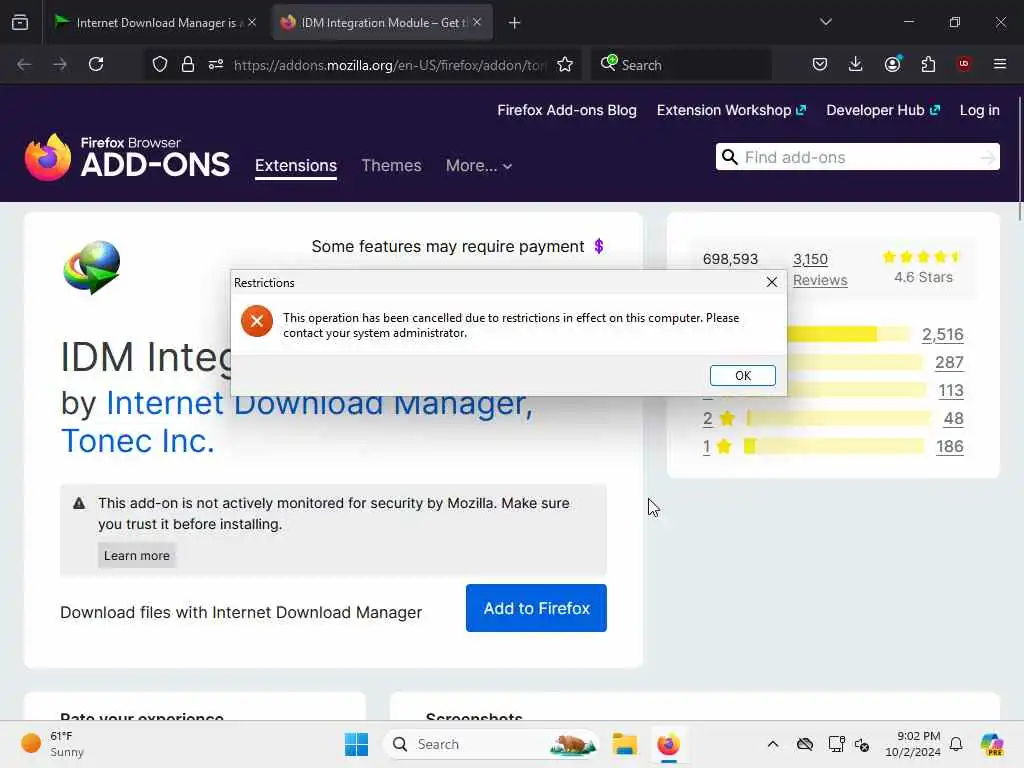Click the browser toolbar Search box
The width and height of the screenshot is (1024, 768).
[681, 65]
